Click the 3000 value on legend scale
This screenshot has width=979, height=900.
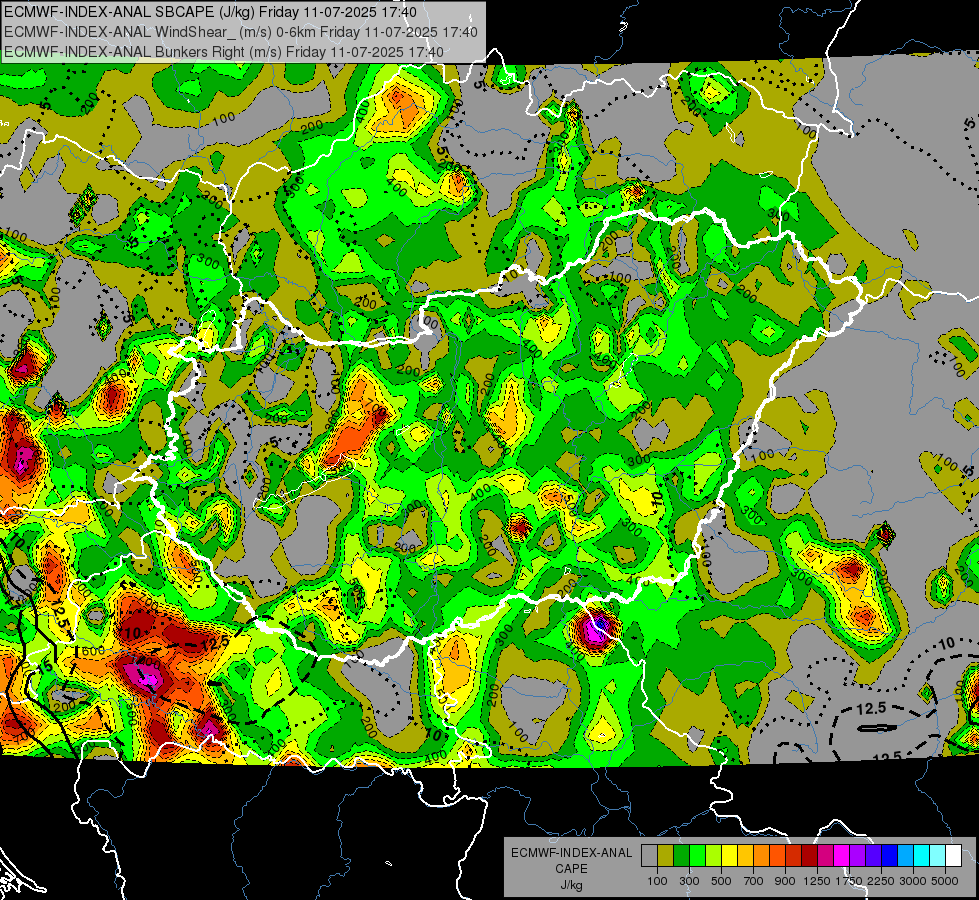click(x=912, y=881)
